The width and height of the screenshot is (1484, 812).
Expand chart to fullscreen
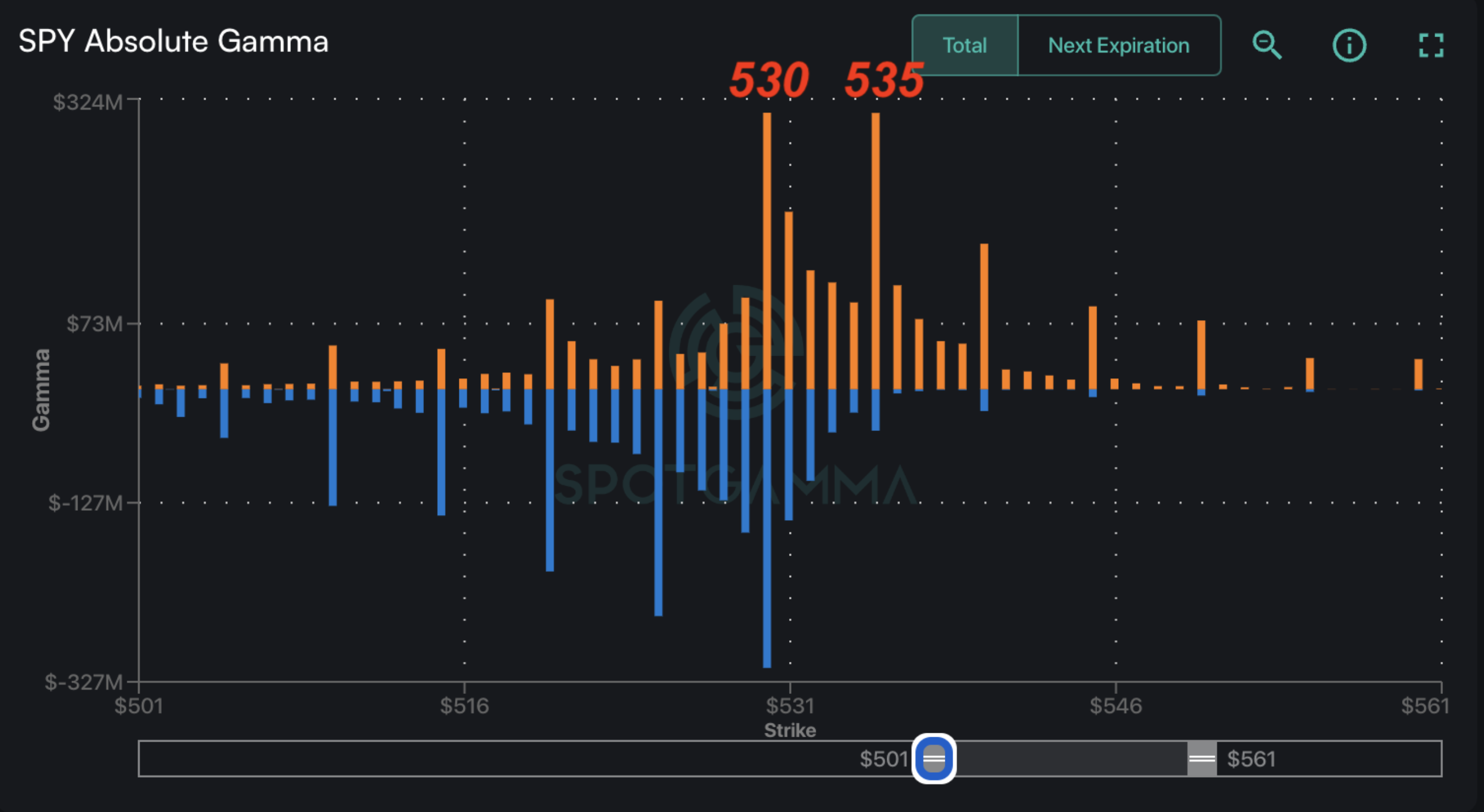coord(1431,45)
